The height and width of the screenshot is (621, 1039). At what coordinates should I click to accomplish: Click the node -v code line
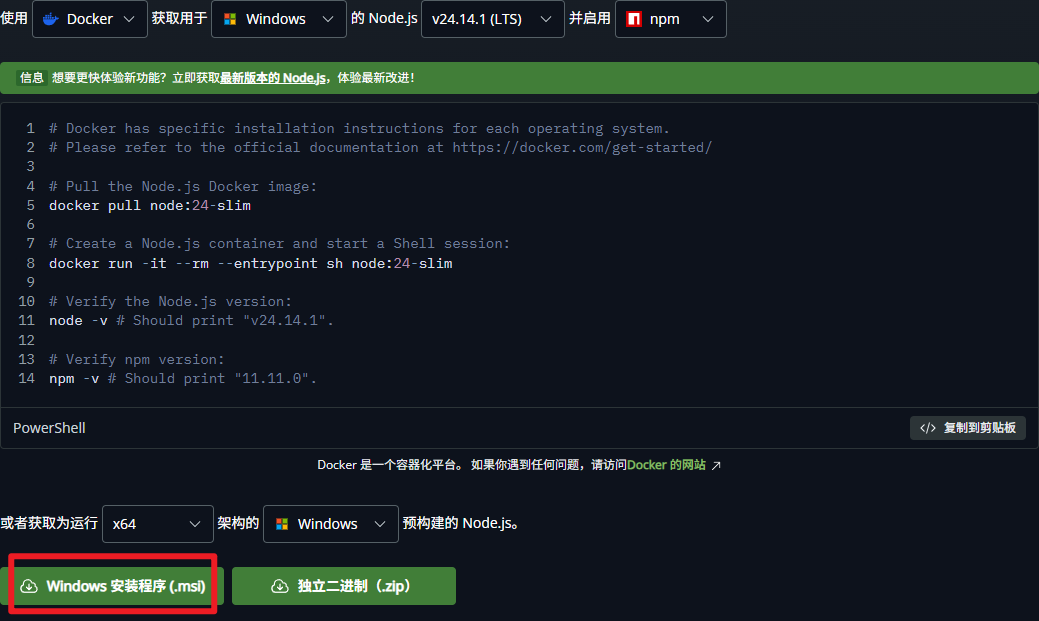pyautogui.click(x=191, y=321)
